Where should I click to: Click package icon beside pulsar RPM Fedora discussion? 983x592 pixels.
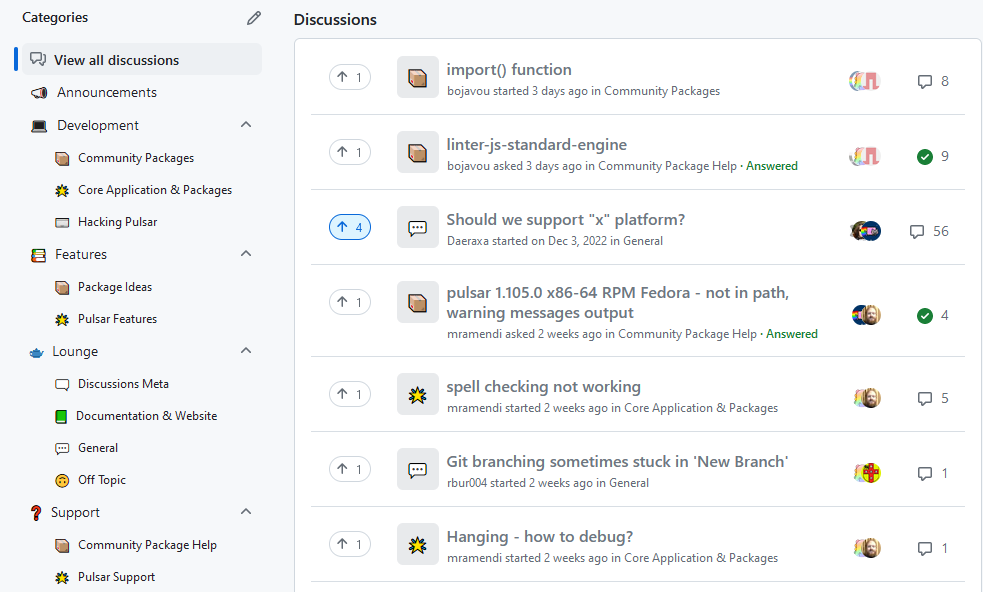pos(418,302)
